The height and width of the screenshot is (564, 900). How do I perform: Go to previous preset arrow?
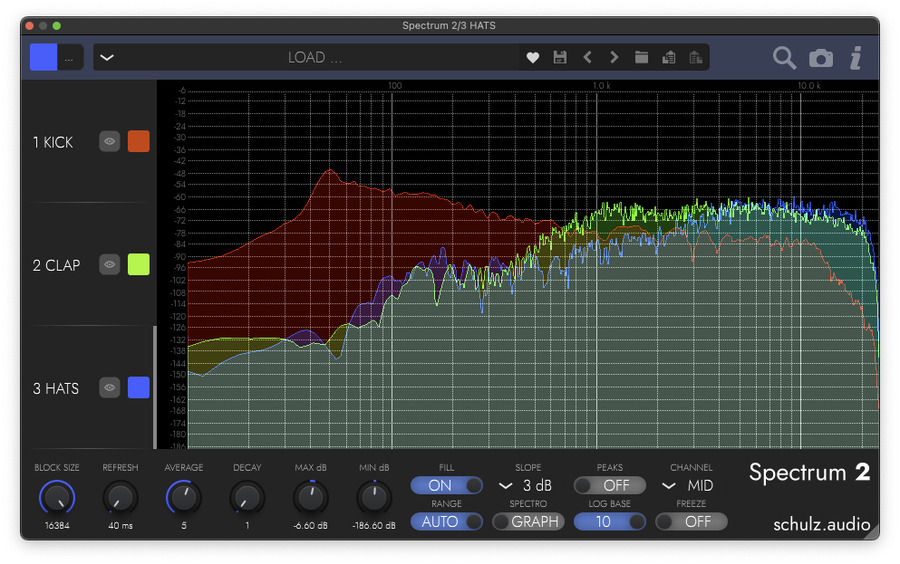pos(587,57)
